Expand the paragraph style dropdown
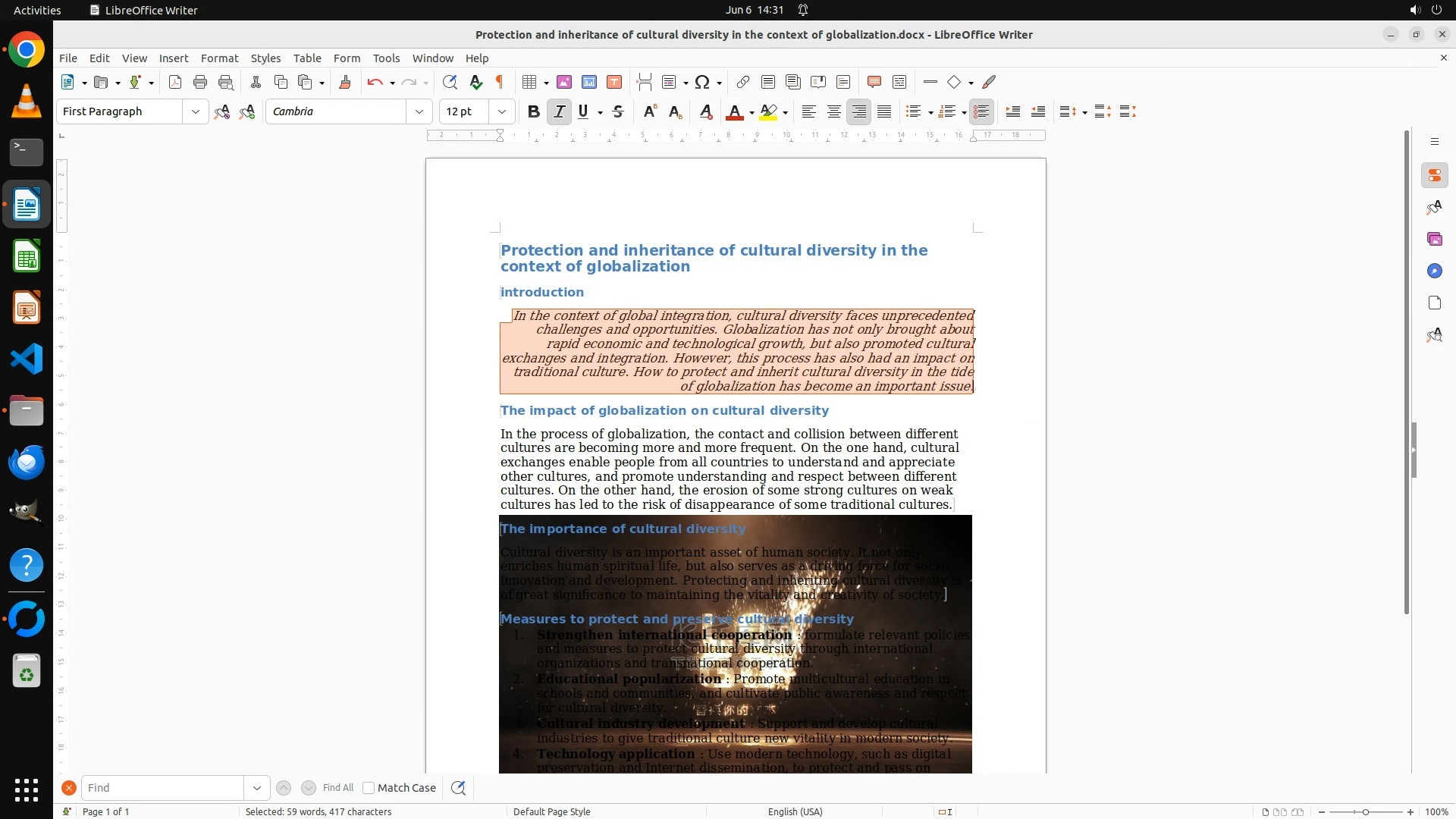The height and width of the screenshot is (819, 1456). click(196, 112)
